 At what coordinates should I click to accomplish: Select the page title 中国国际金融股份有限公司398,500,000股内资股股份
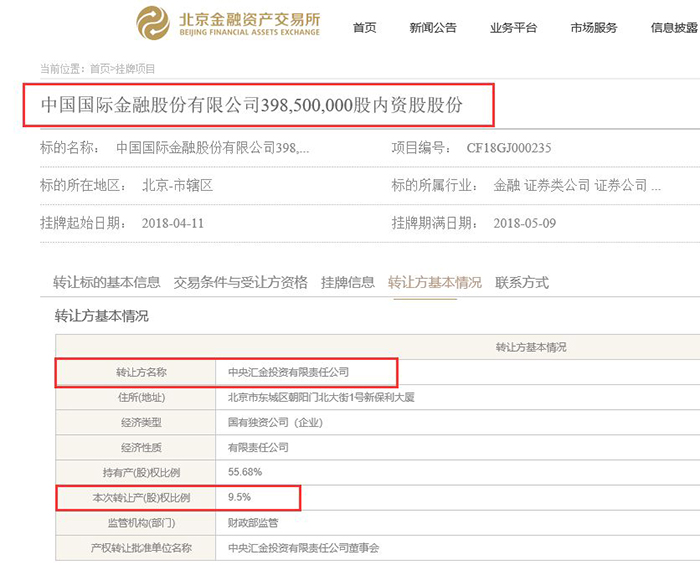(252, 105)
